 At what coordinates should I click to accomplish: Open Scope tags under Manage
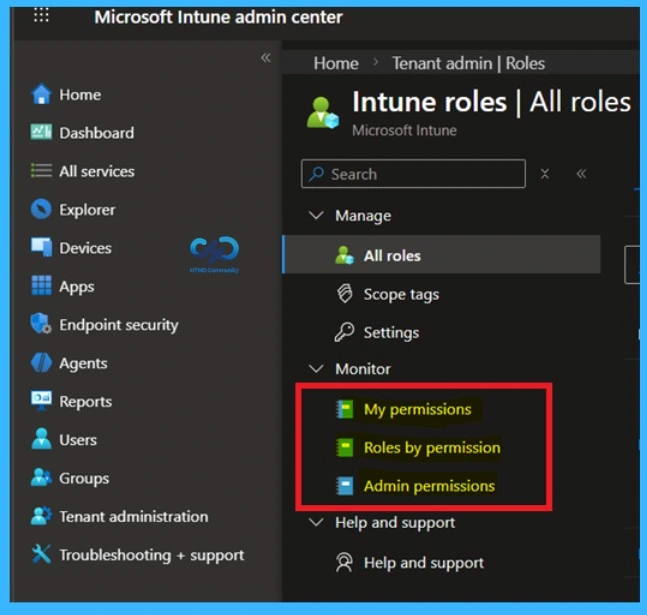401,295
